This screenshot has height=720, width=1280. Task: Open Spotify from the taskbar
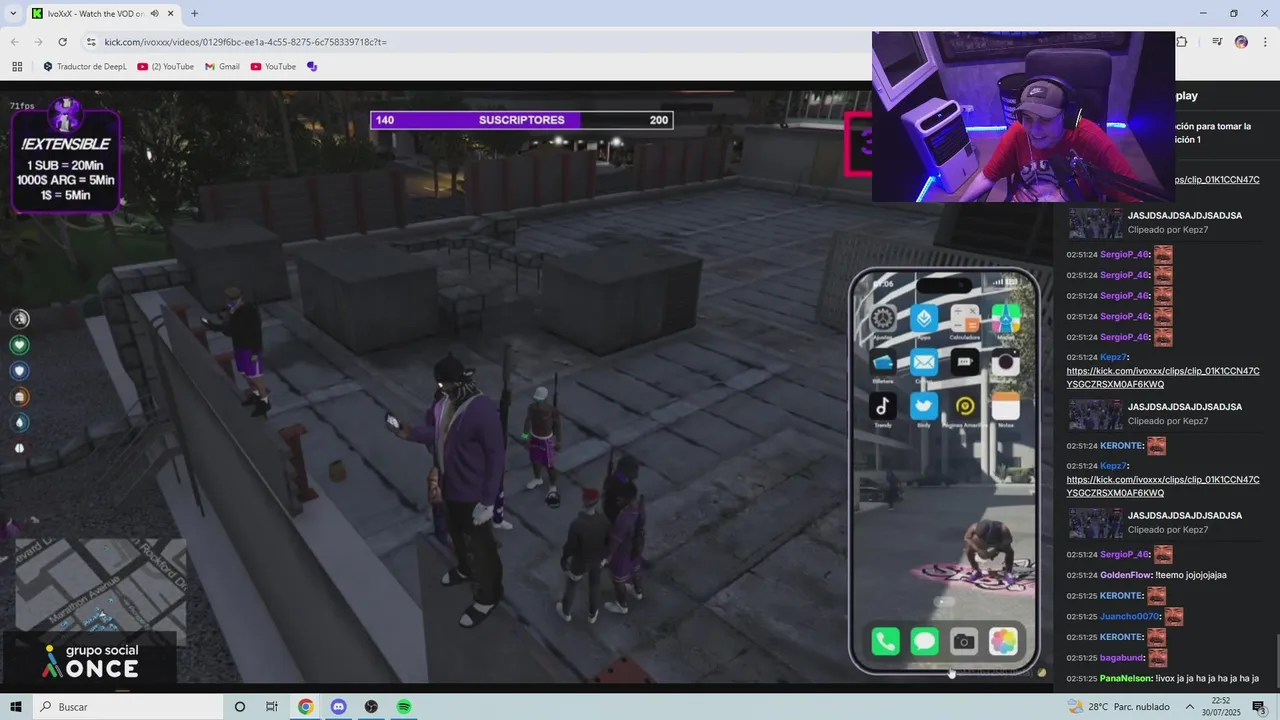point(404,707)
